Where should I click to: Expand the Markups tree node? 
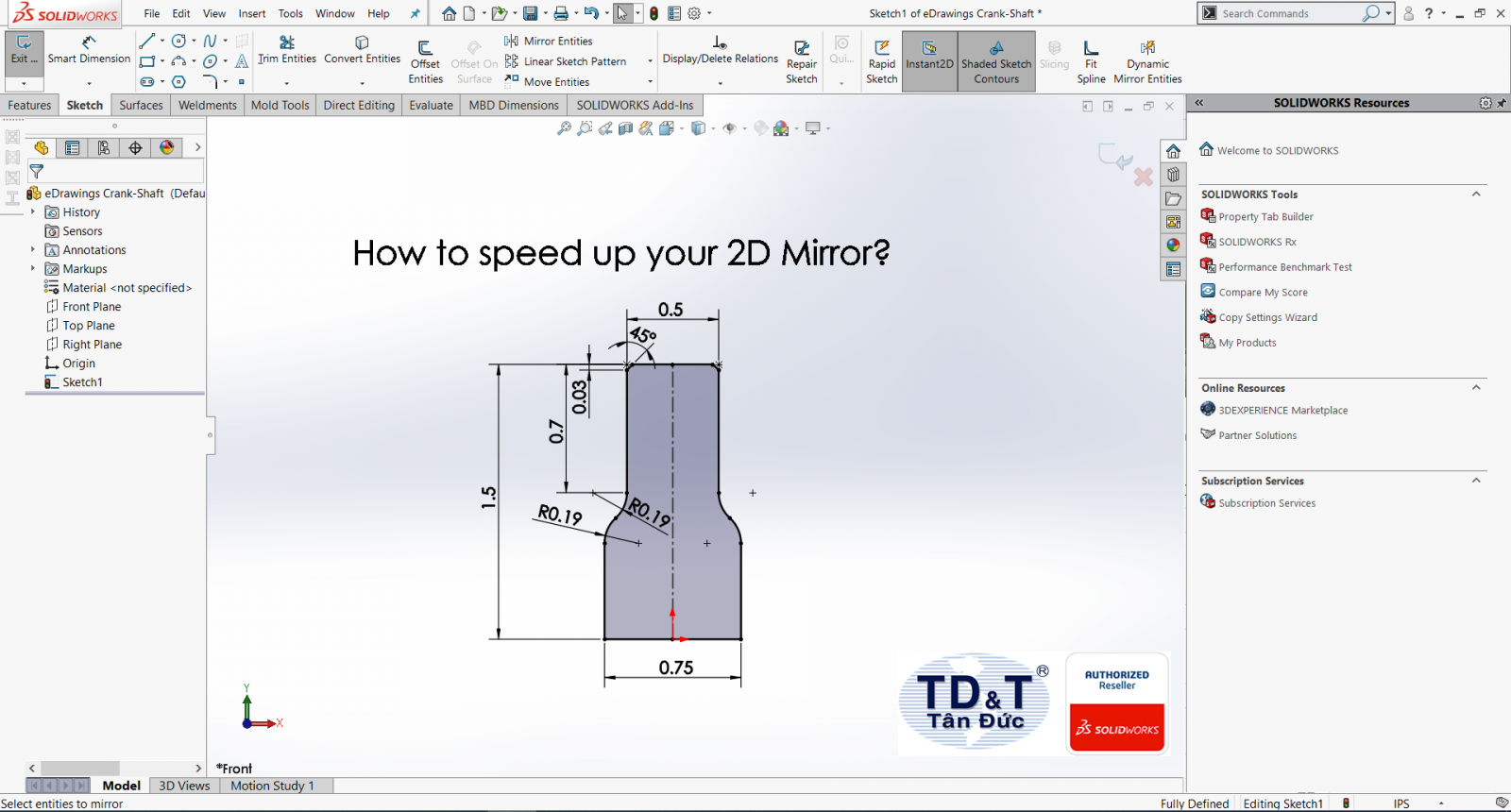pyautogui.click(x=33, y=269)
